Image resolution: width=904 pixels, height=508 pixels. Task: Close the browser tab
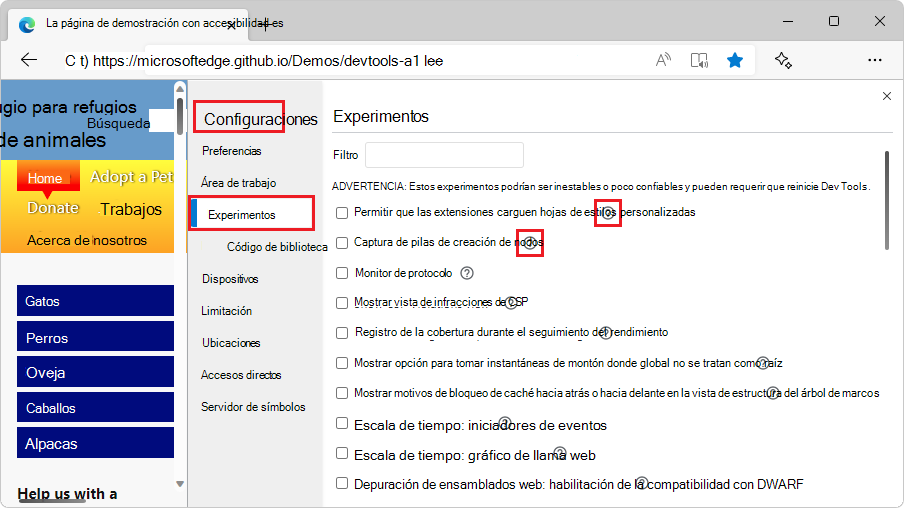[x=231, y=24]
